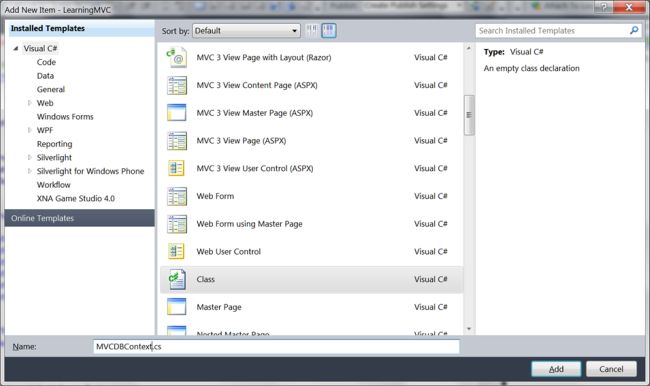Select 'MVC 3 View Master Page (ASPX)' text

(x=255, y=113)
